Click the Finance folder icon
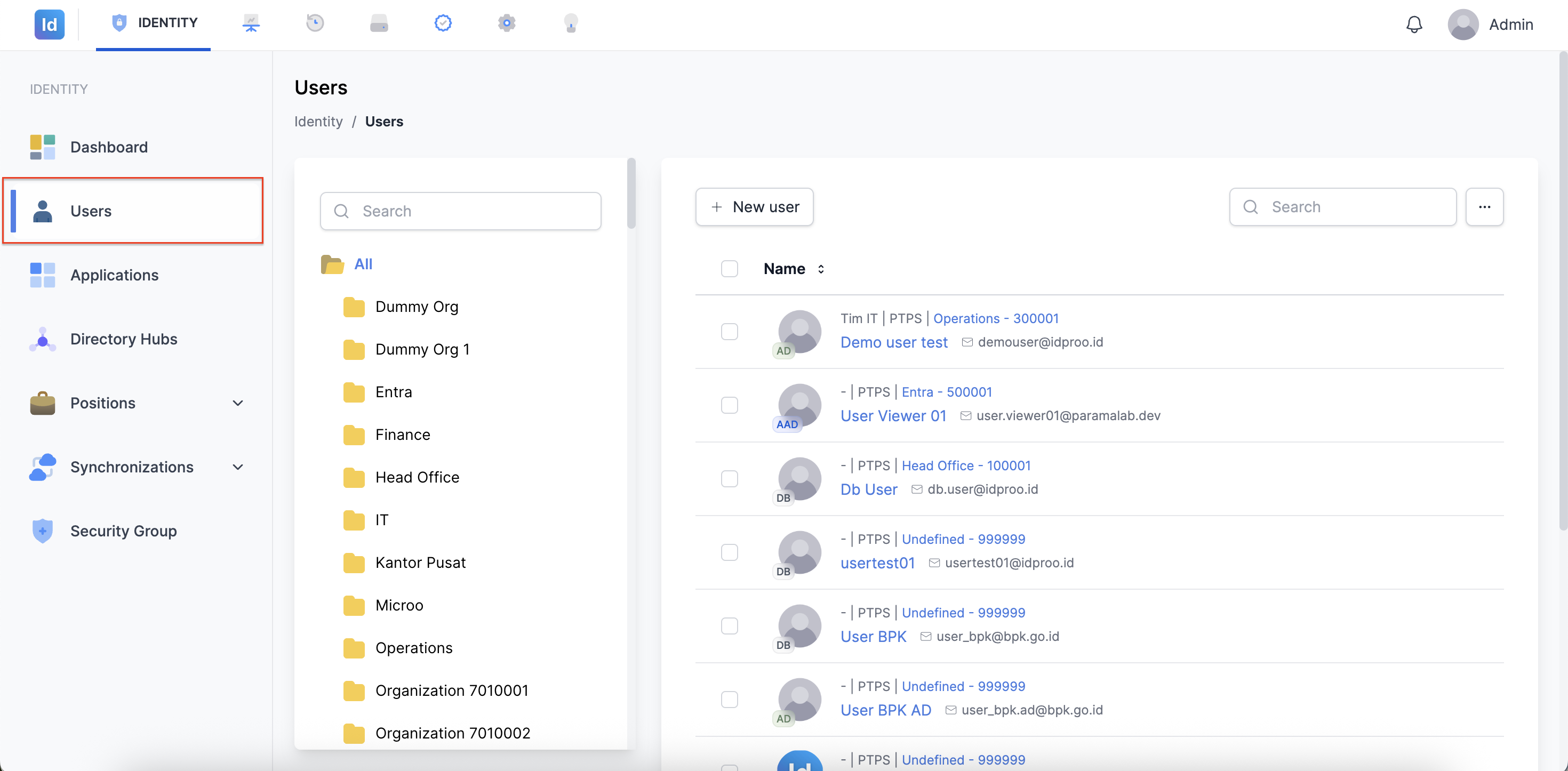 (354, 435)
